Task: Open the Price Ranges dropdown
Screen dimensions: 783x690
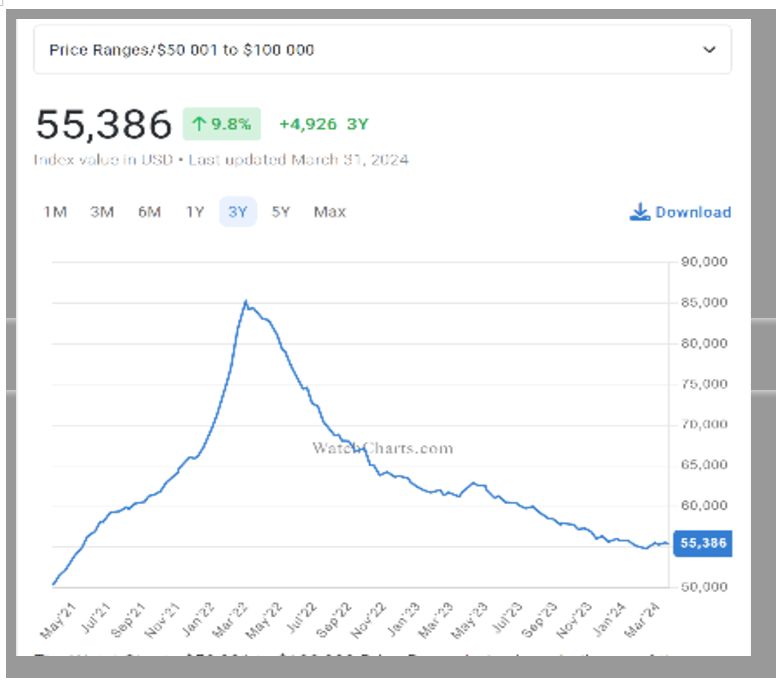Action: click(x=382, y=50)
